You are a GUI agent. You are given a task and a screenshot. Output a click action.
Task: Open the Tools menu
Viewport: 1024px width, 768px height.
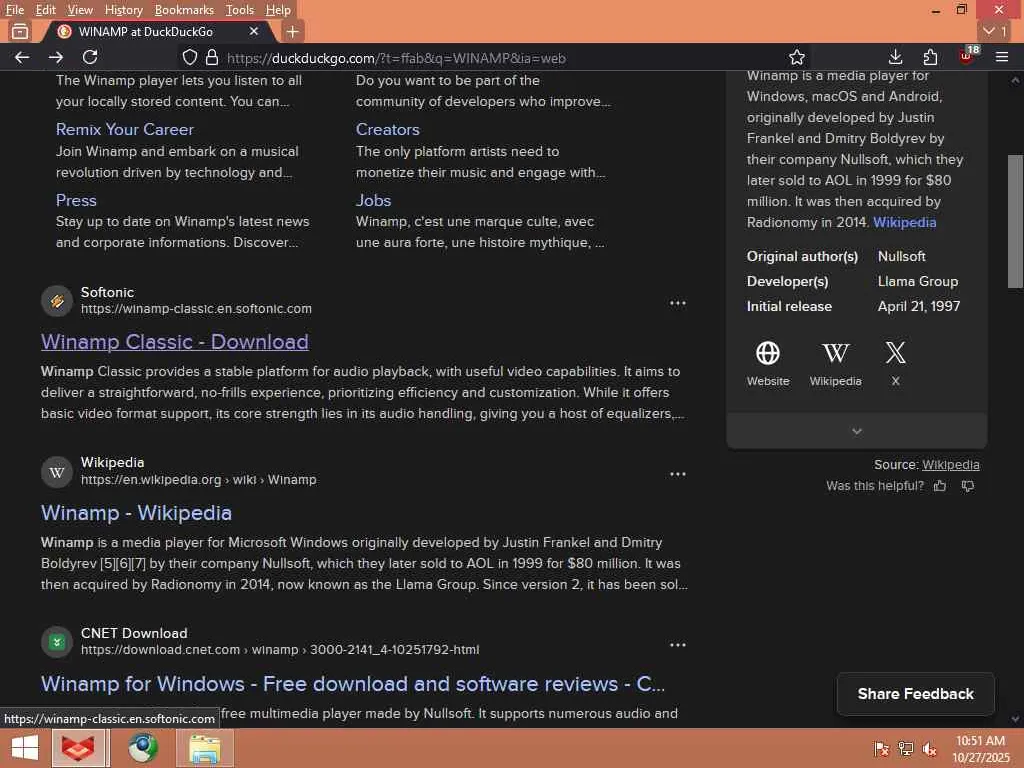[240, 10]
